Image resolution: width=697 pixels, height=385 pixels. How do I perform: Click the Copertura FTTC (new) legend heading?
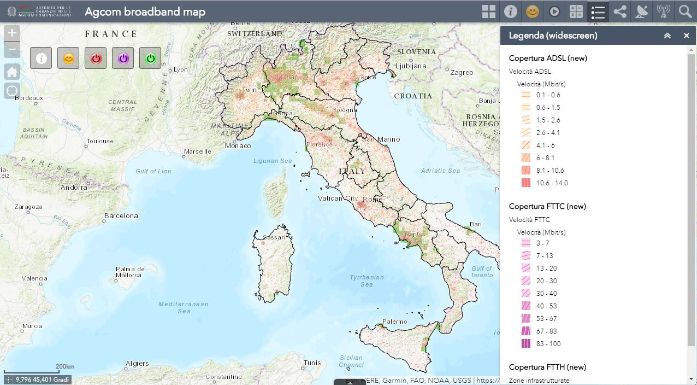(x=547, y=206)
